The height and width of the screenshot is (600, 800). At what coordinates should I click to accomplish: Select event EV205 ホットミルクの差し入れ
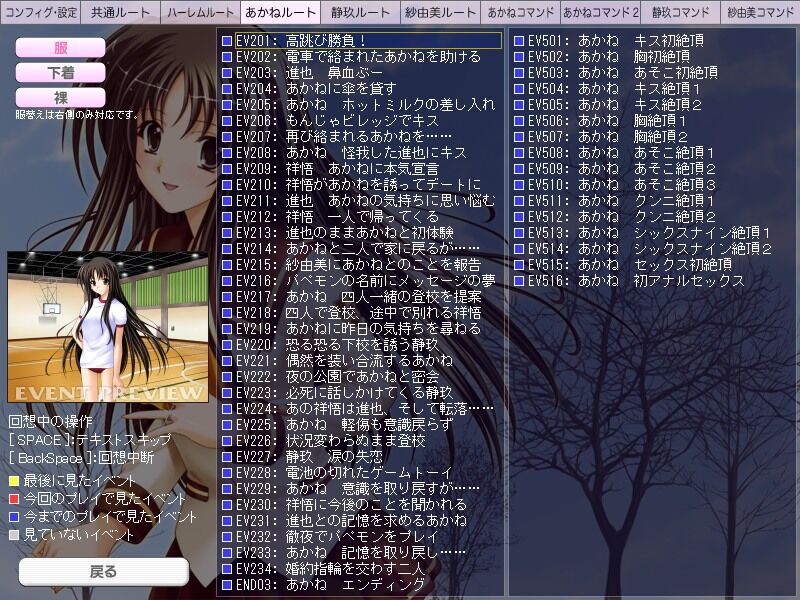[365, 105]
